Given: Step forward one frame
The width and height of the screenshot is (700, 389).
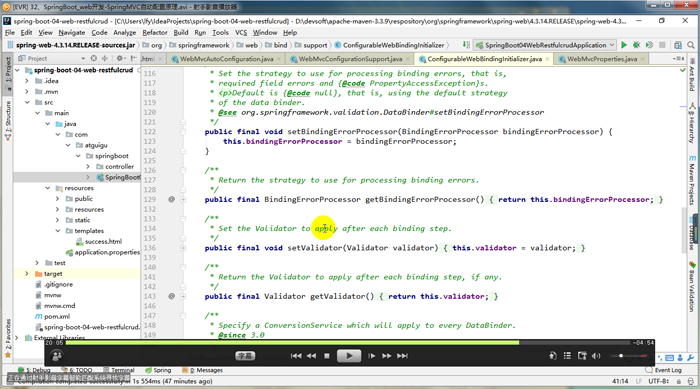Looking at the screenshot, I should click(x=371, y=356).
